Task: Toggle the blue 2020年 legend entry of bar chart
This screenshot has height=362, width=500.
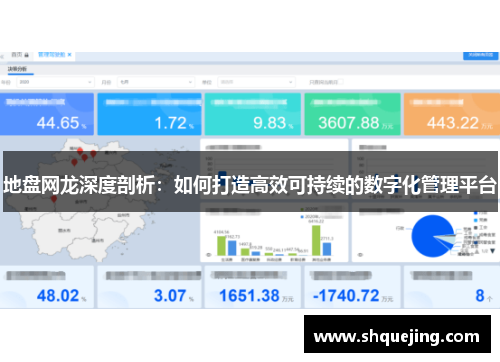Action: click(321, 217)
